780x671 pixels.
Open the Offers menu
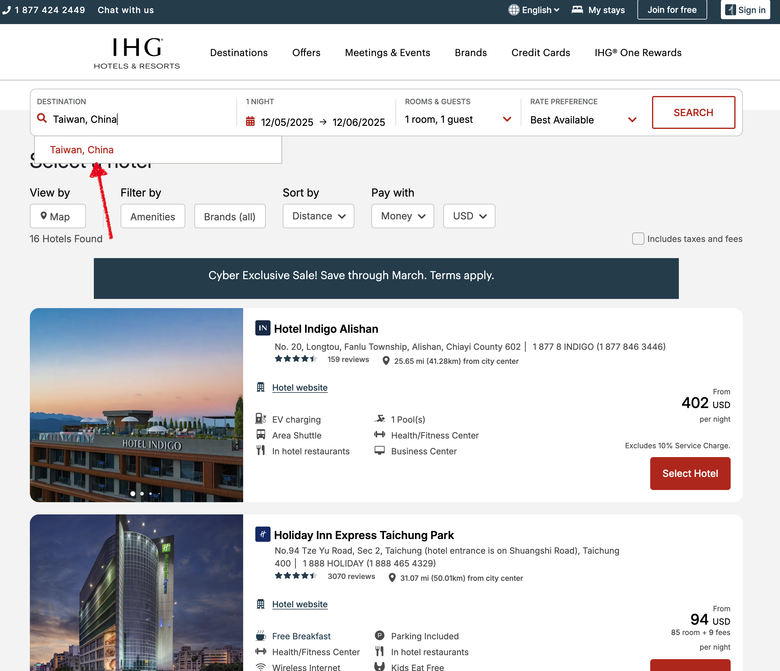click(x=306, y=53)
